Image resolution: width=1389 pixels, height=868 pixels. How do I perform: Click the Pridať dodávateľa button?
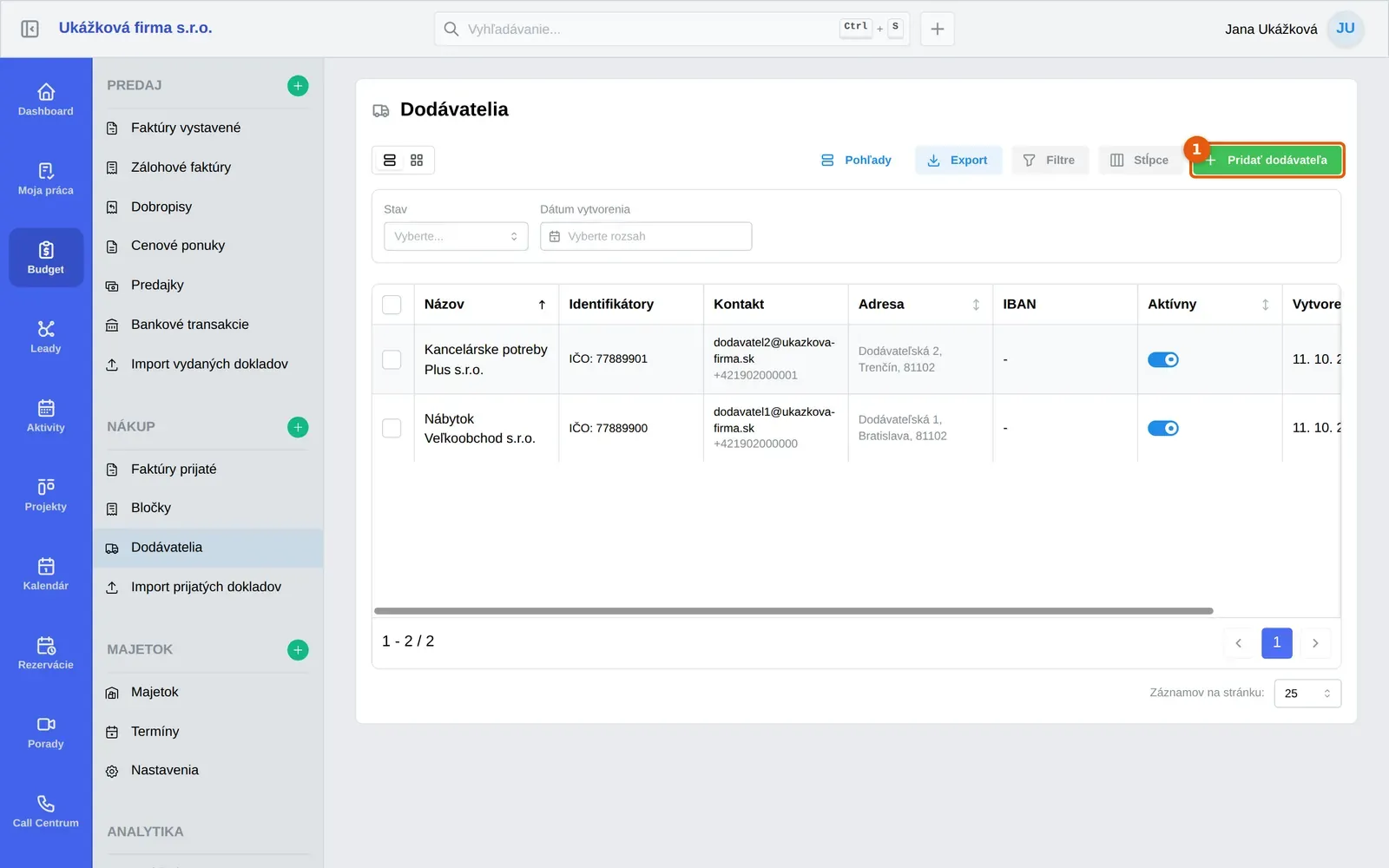(1267, 161)
